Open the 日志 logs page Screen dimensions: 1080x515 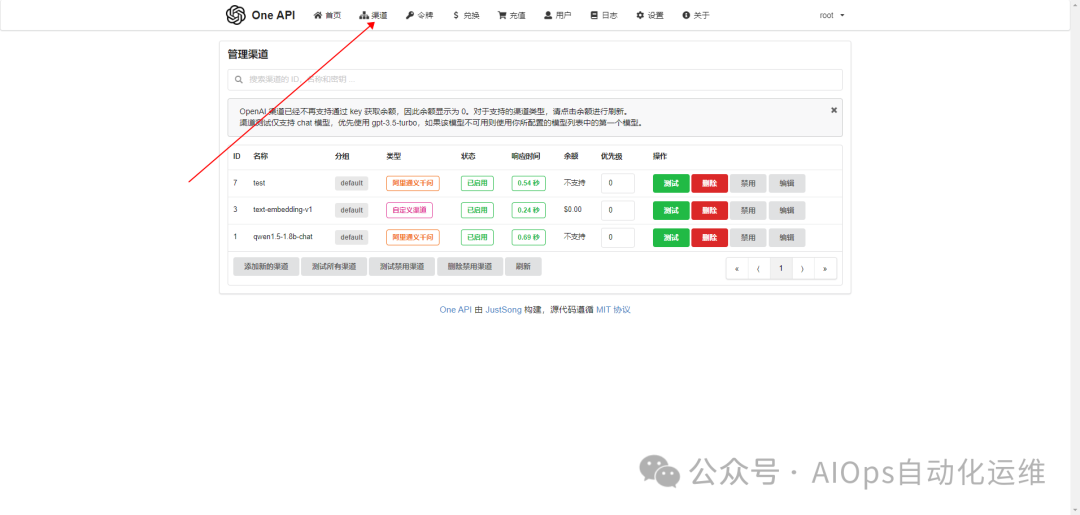click(x=604, y=15)
